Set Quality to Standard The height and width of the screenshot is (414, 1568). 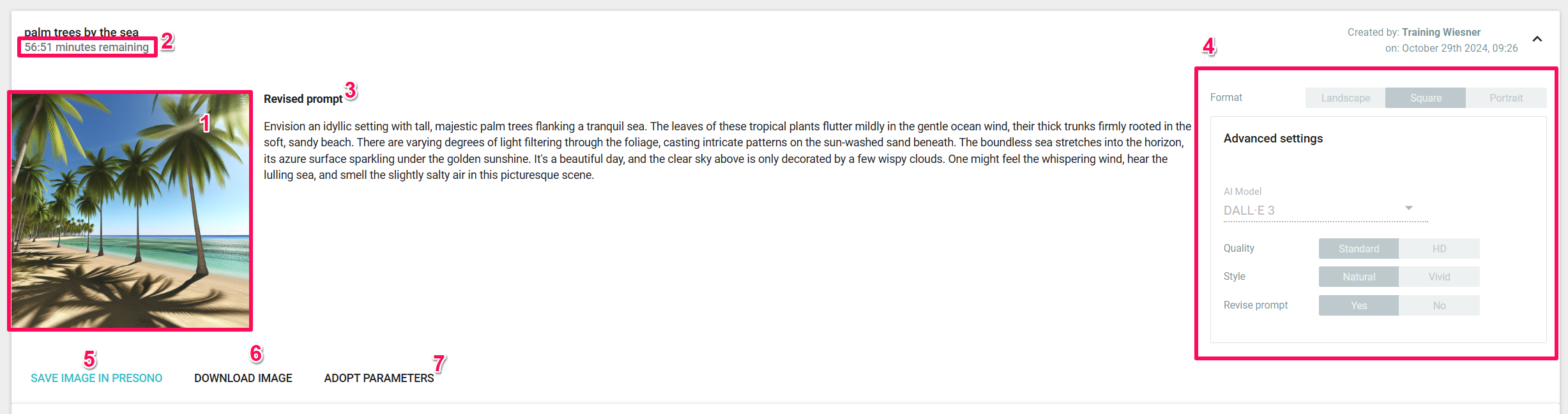point(1359,249)
